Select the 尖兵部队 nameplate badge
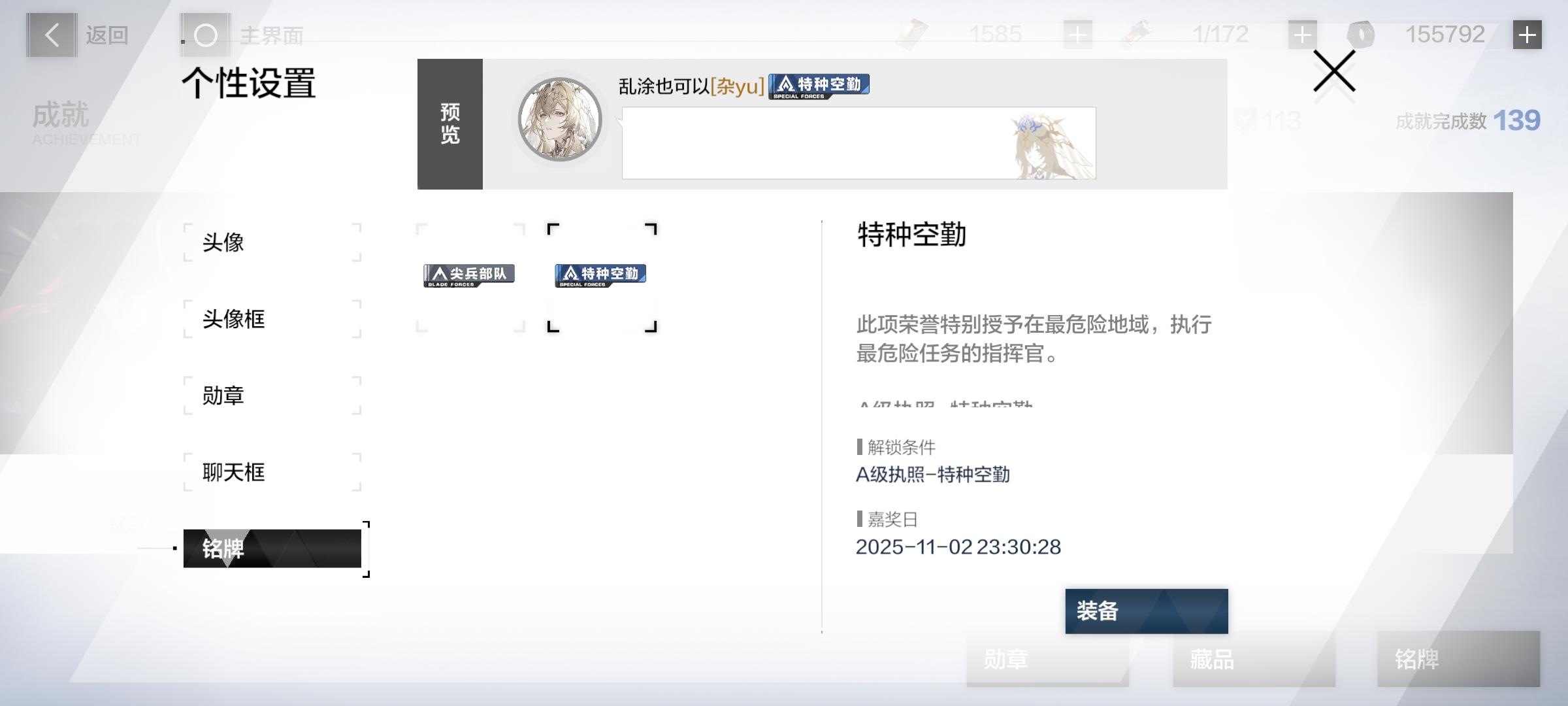The image size is (1568, 706). point(469,275)
